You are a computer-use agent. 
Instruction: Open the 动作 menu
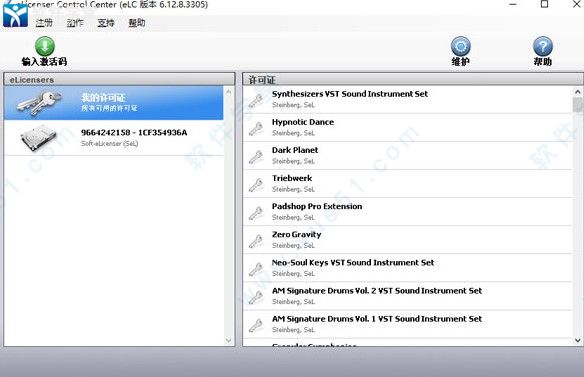(75, 23)
